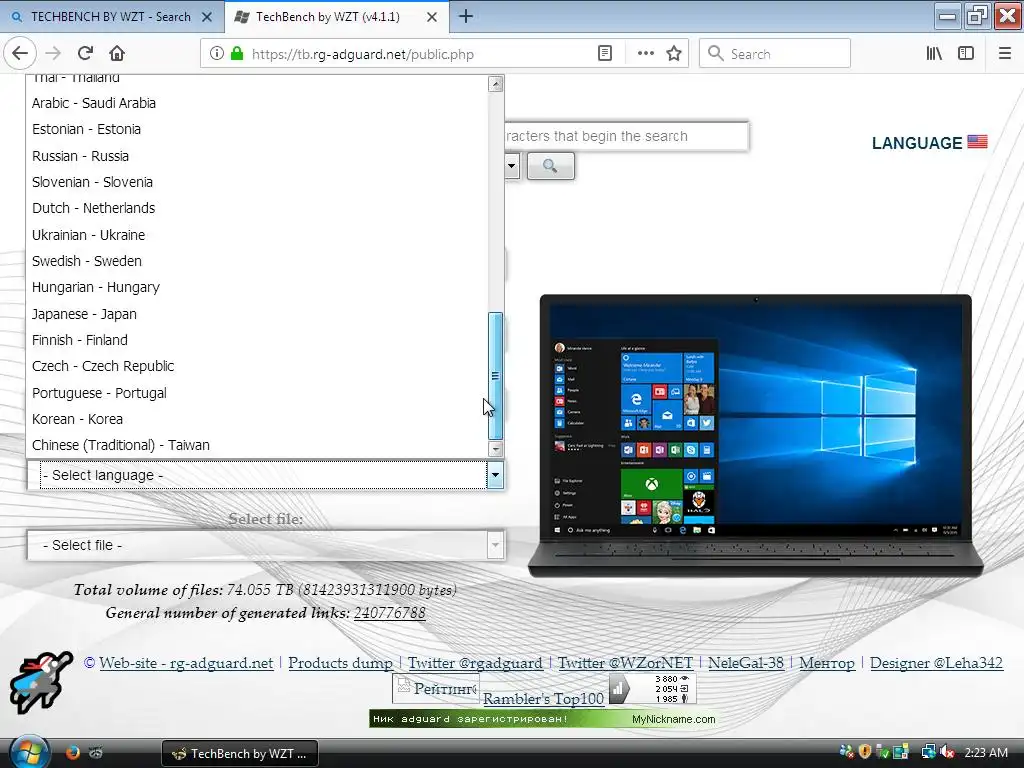
Task: Visit Twitter @rgadguard link
Action: coord(475,663)
